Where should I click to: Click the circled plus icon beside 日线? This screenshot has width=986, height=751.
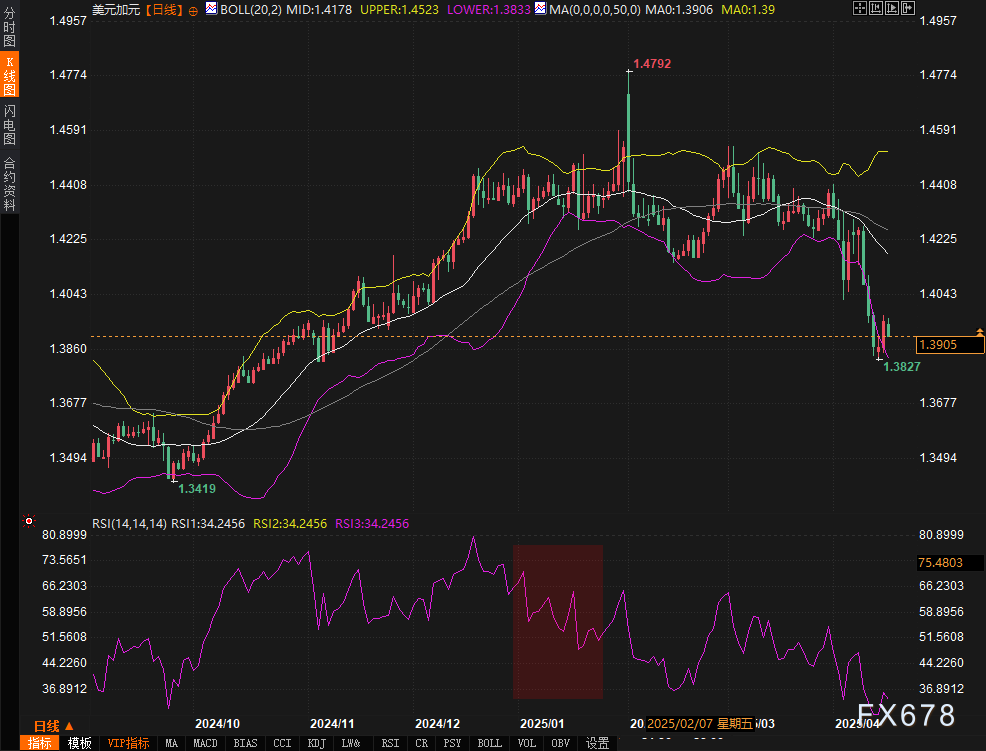pyautogui.click(x=192, y=9)
